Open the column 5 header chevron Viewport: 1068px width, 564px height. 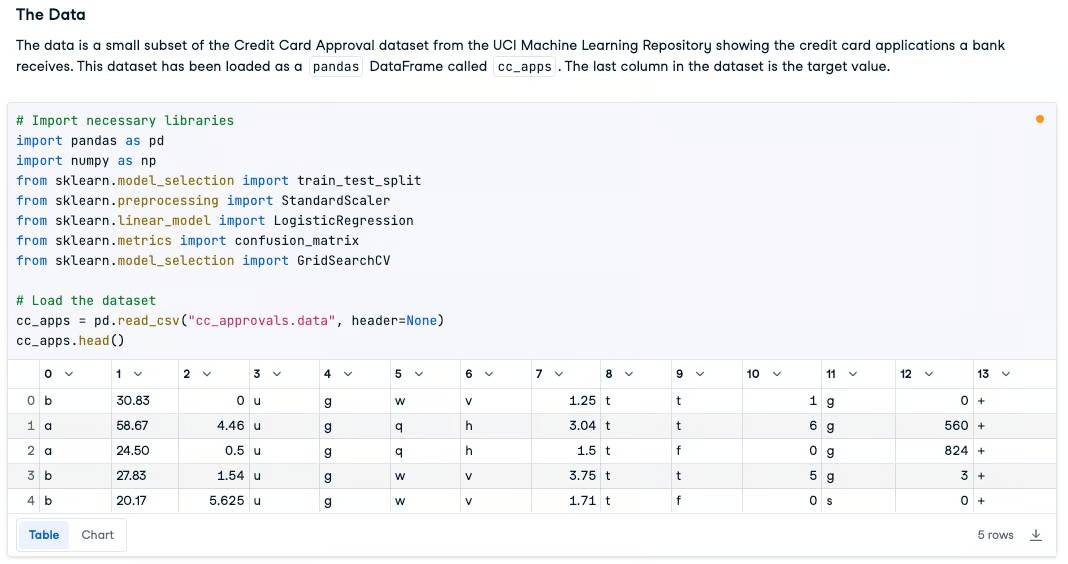click(418, 374)
